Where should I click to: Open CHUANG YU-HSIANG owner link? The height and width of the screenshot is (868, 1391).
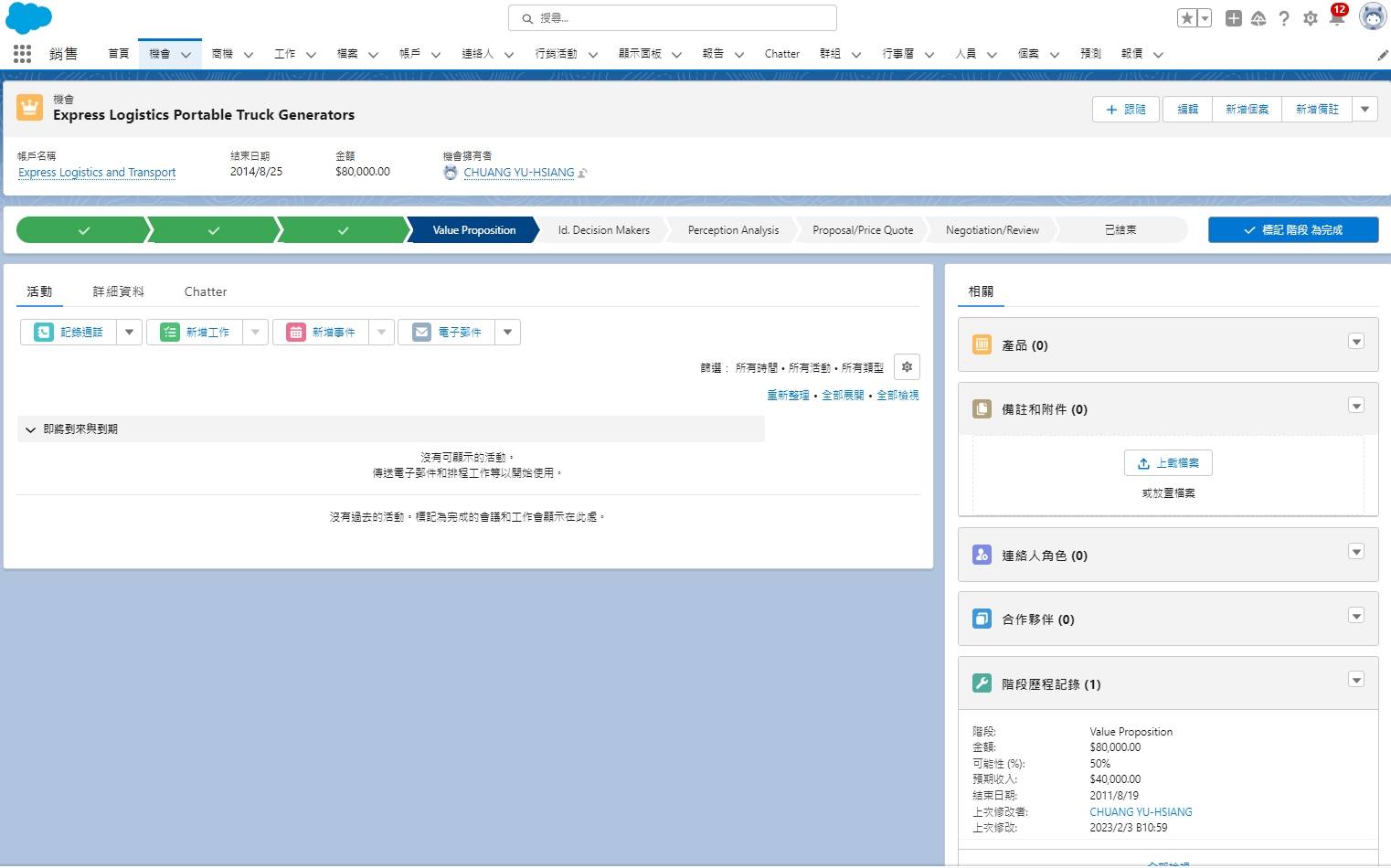[x=519, y=173]
